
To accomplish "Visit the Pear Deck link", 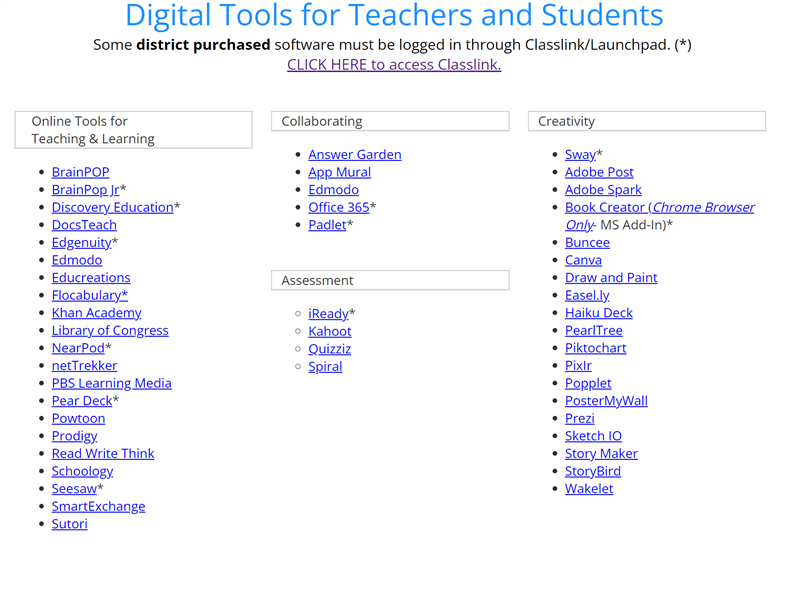I will click(x=82, y=401).
